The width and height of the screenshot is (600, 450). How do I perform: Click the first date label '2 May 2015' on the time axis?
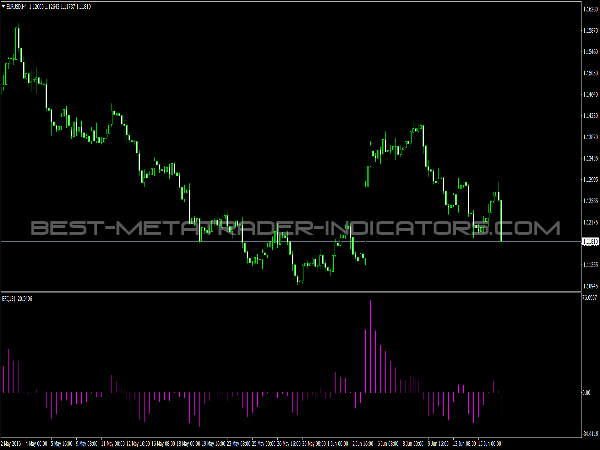point(10,443)
